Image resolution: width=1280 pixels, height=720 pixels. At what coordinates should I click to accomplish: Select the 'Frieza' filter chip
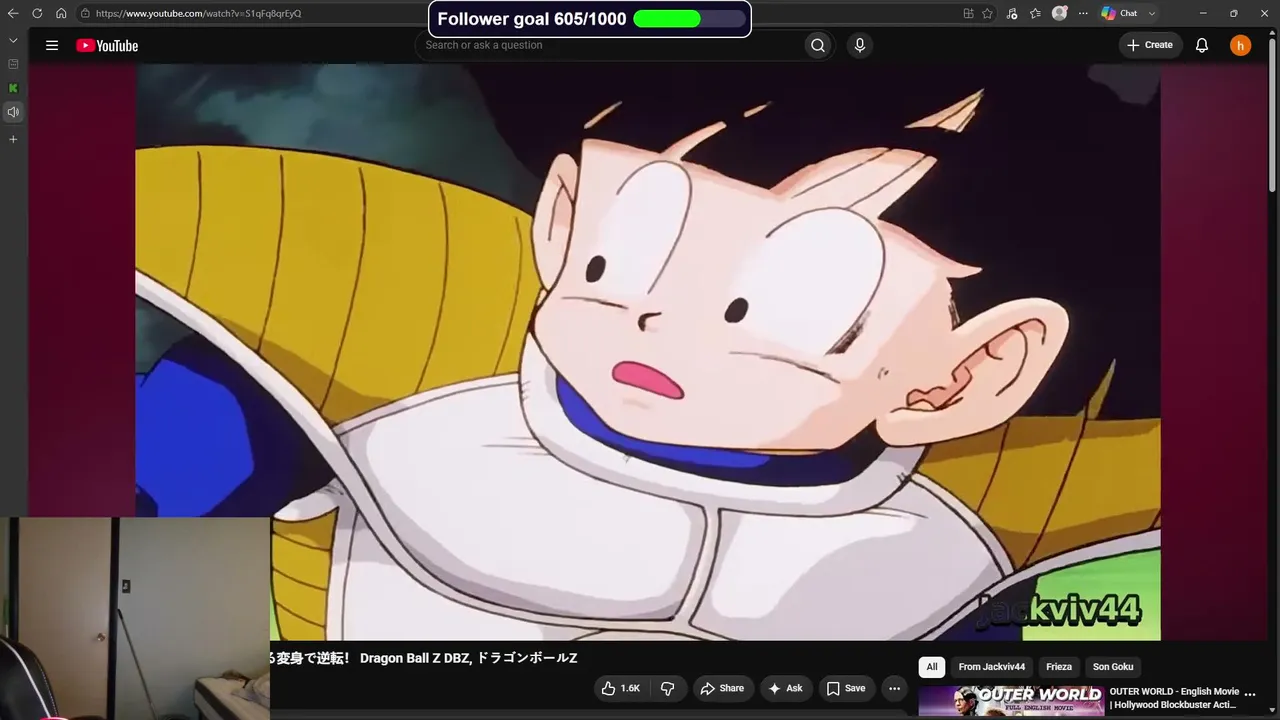coord(1059,667)
